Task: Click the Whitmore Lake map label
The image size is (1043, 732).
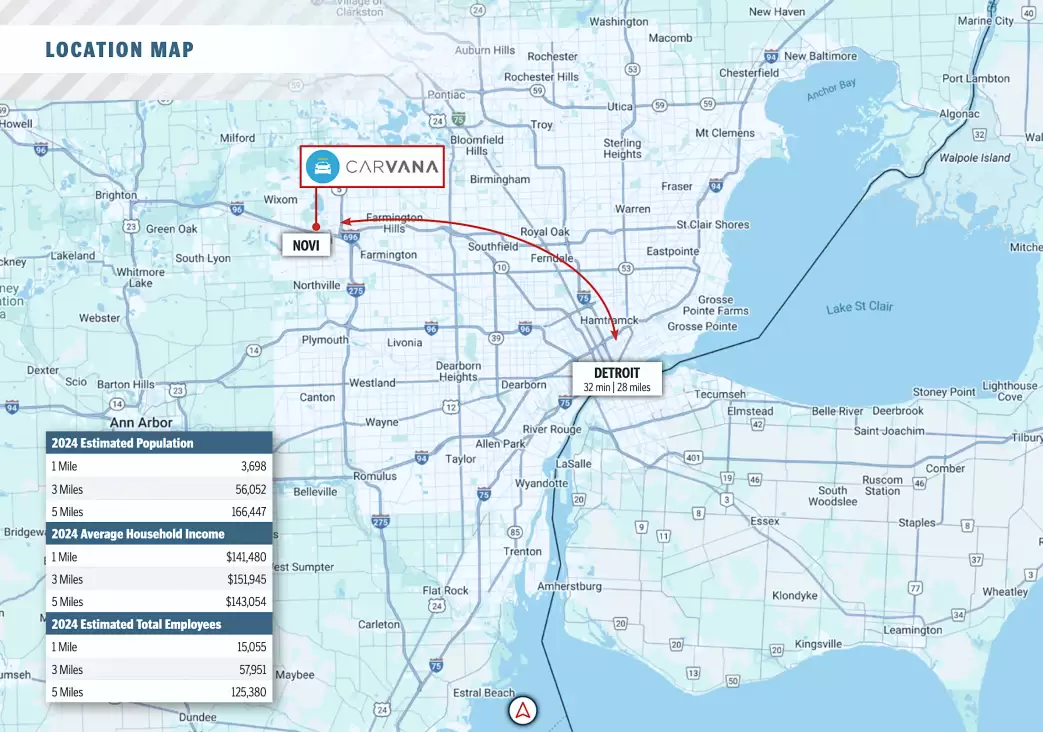Action: tap(140, 277)
